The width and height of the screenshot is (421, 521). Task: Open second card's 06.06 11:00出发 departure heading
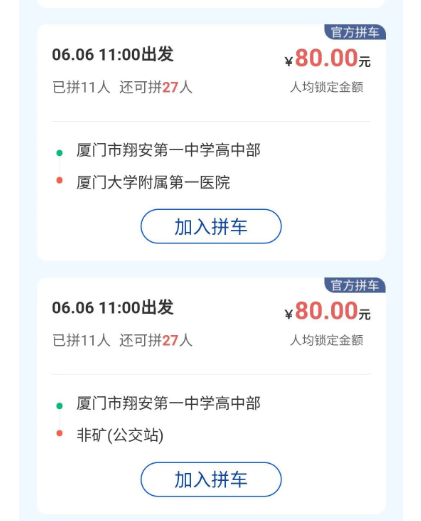coord(113,307)
